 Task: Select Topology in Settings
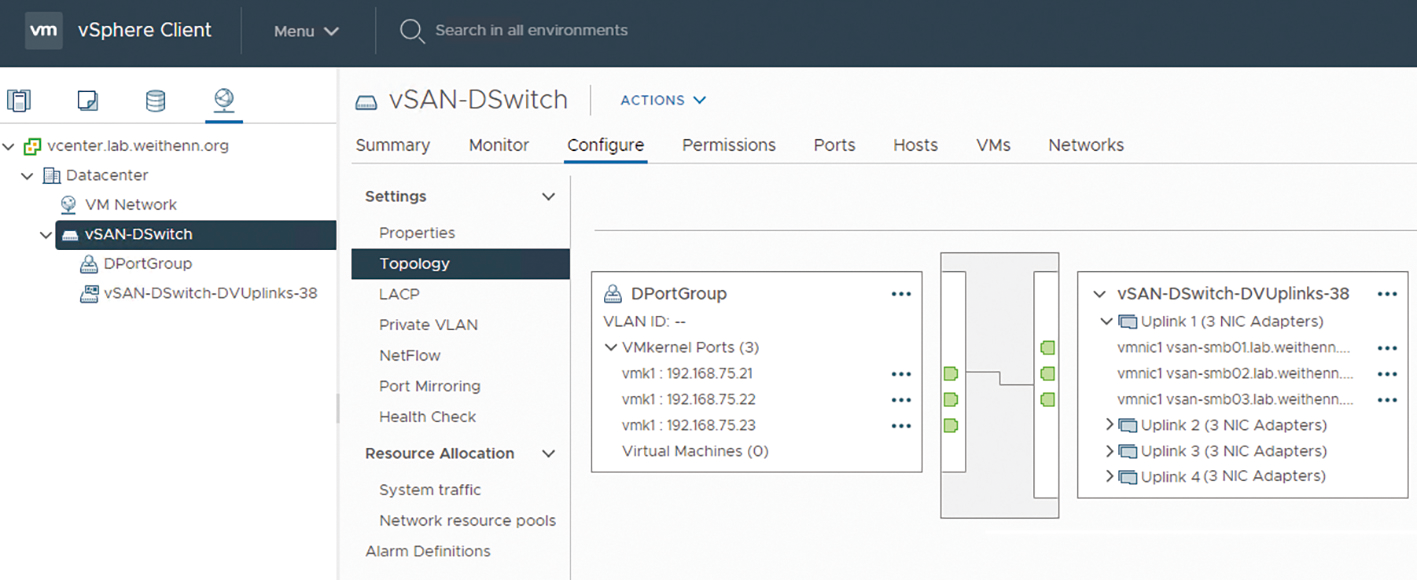coord(461,264)
